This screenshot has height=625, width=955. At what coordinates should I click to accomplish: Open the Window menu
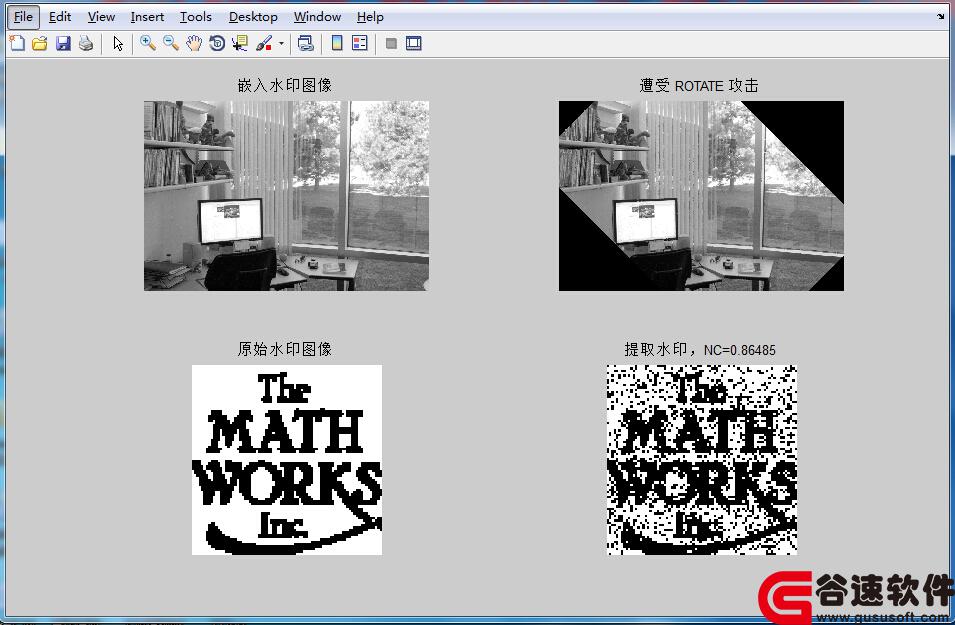[317, 17]
